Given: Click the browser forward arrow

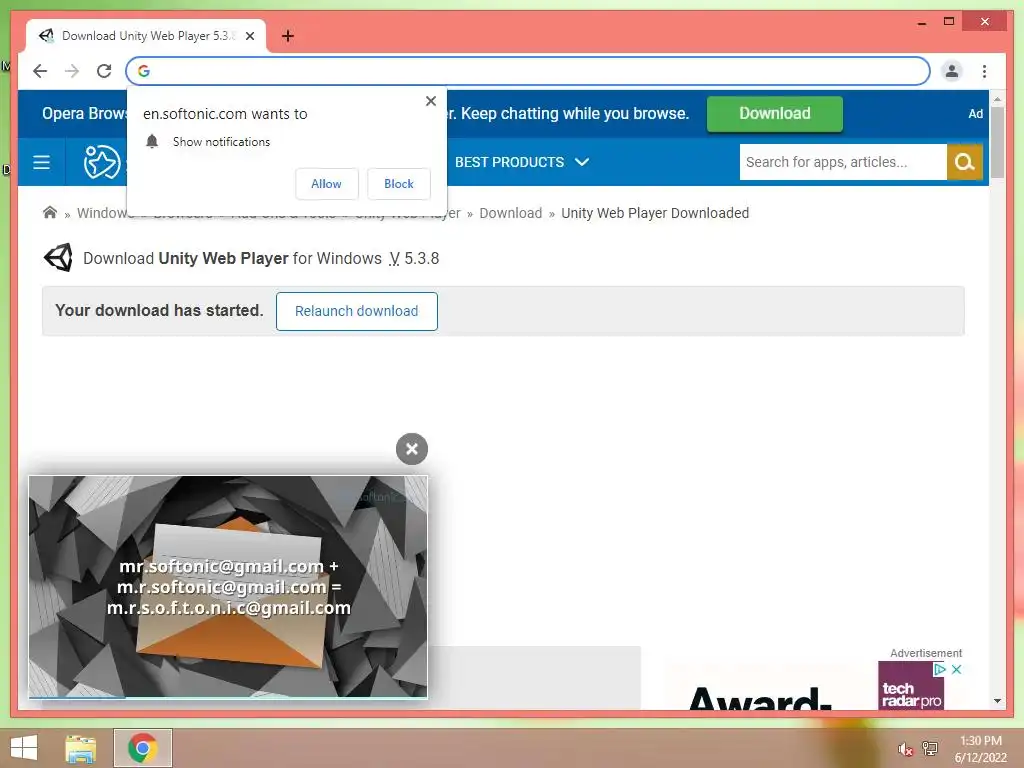Looking at the screenshot, I should [72, 71].
